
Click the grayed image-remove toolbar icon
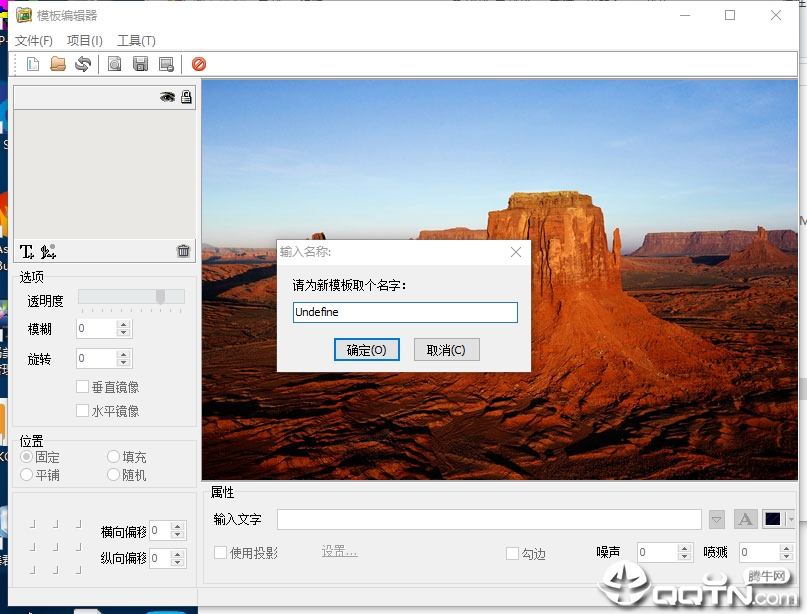[166, 64]
